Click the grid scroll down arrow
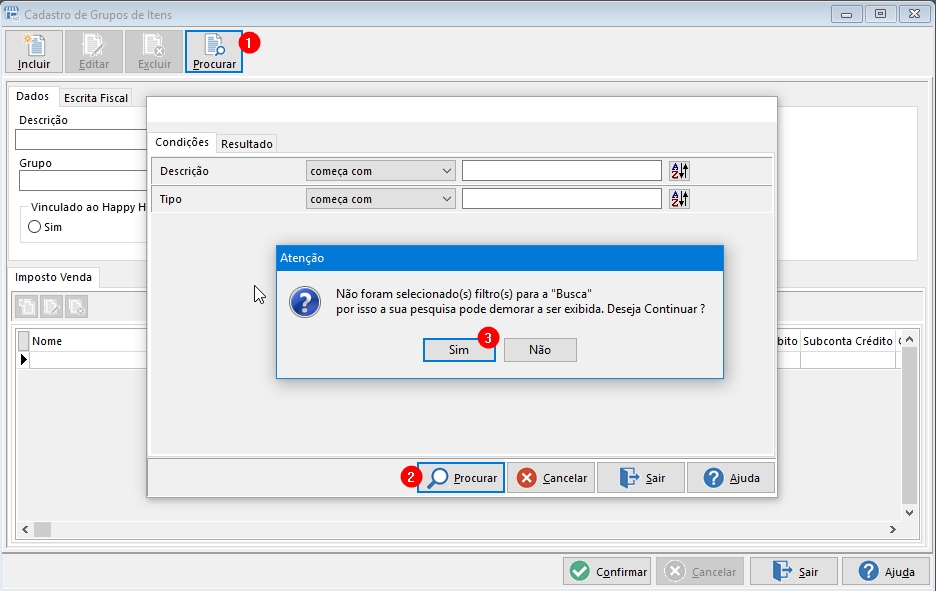Image resolution: width=936 pixels, height=591 pixels. coord(909,513)
